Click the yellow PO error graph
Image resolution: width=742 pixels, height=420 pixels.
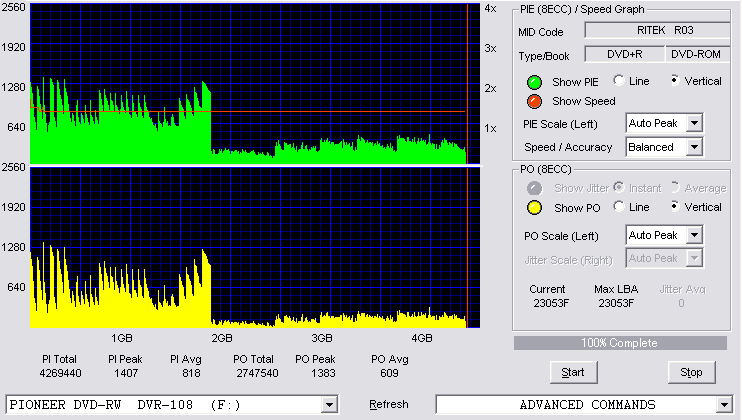point(255,247)
